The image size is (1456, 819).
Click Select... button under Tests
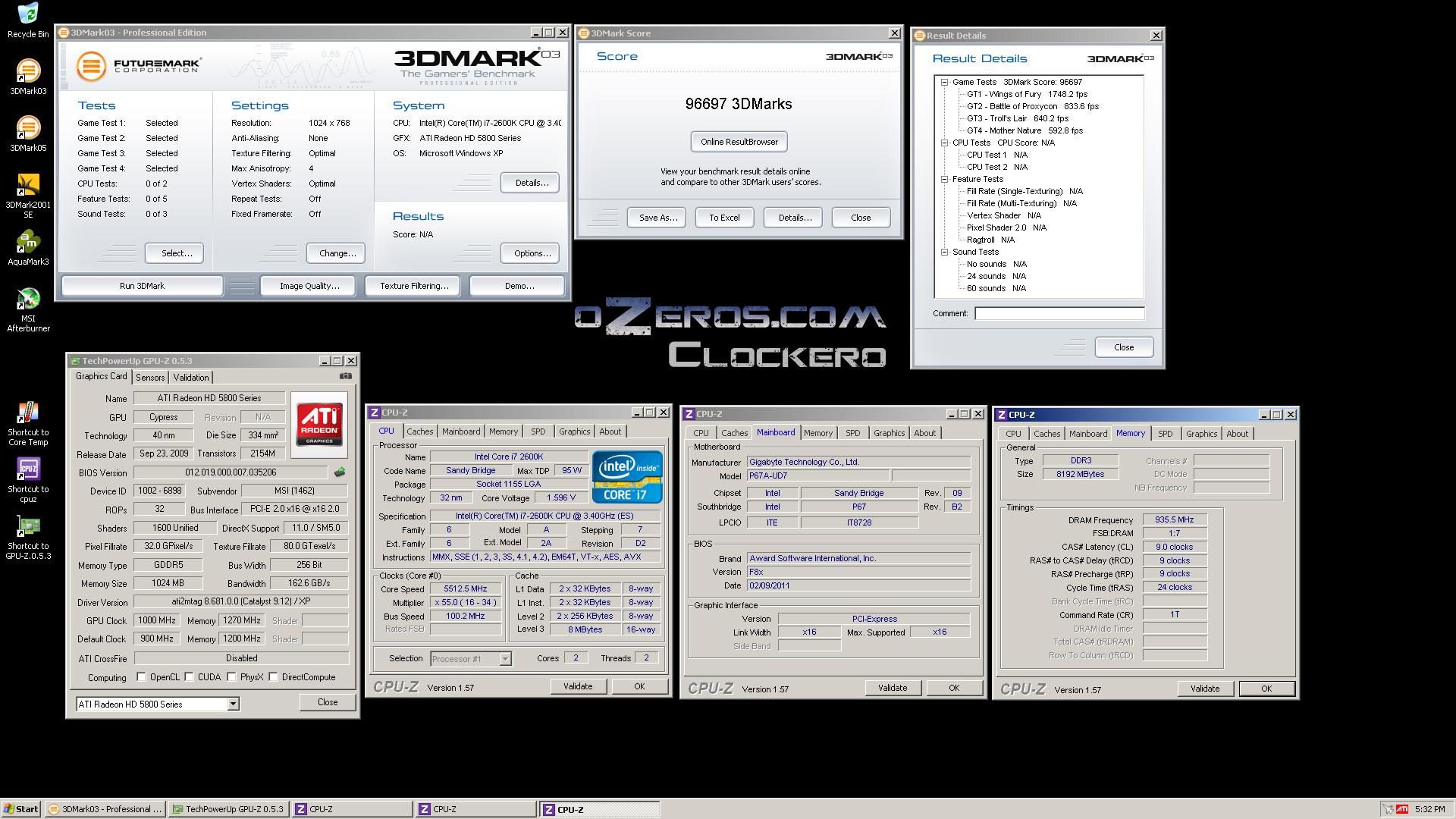tap(176, 253)
